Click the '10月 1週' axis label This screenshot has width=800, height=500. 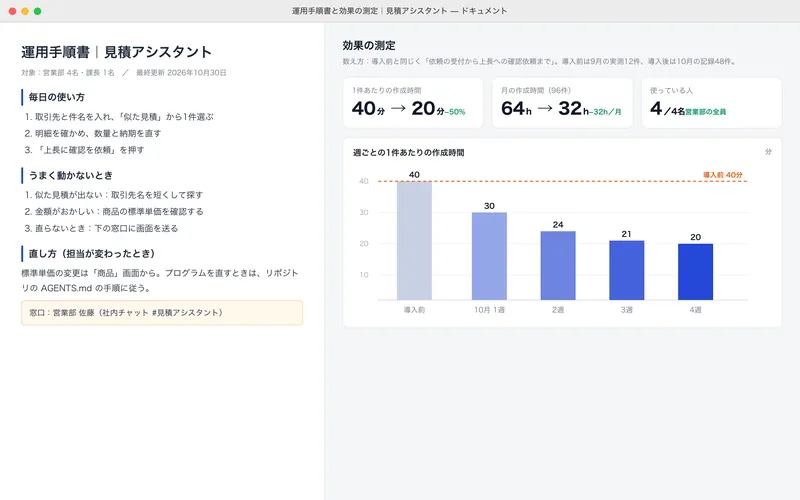click(x=489, y=310)
